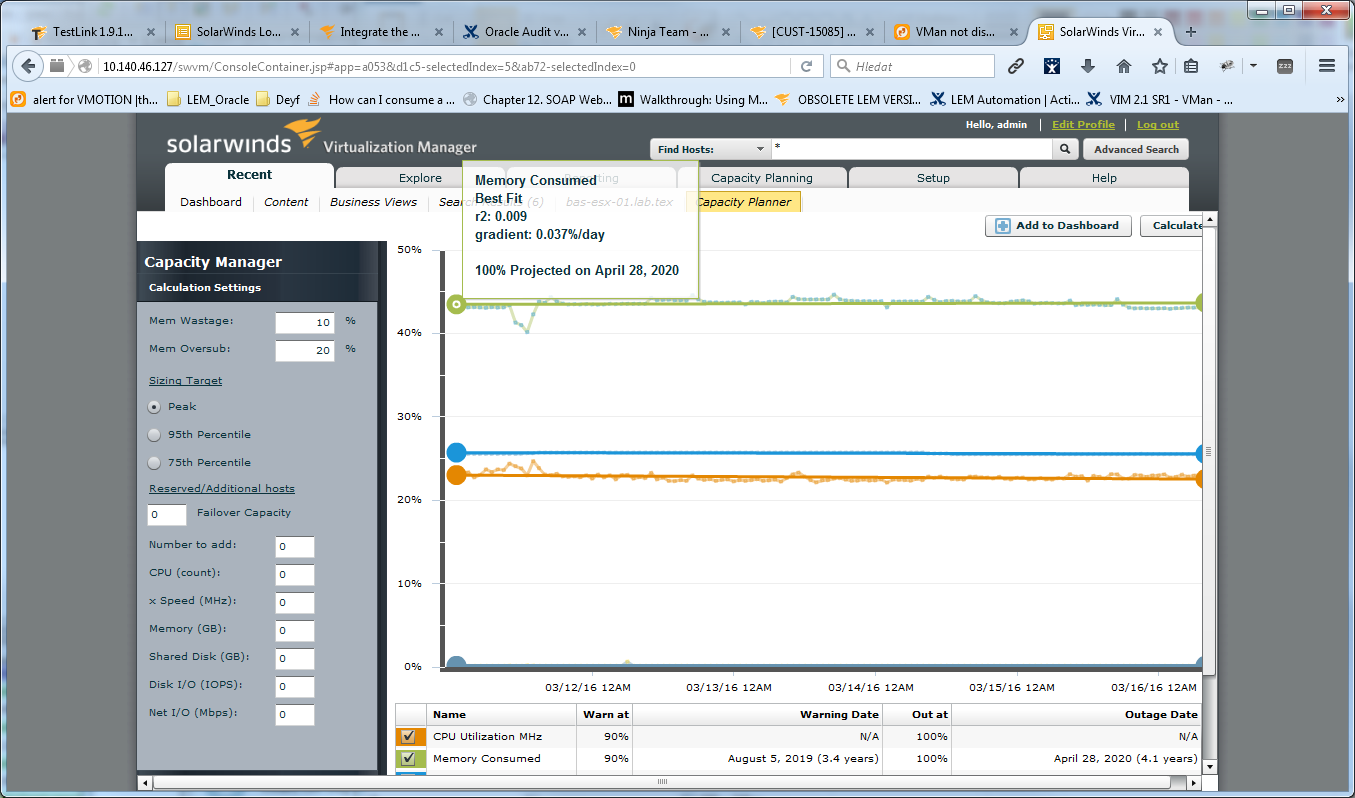Image resolution: width=1355 pixels, height=798 pixels.
Task: Go back with the browser back arrow
Action: (x=28, y=67)
